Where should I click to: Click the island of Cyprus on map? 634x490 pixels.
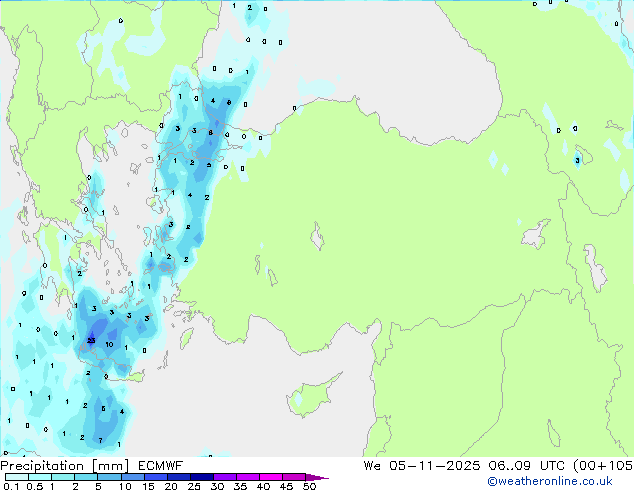311,397
